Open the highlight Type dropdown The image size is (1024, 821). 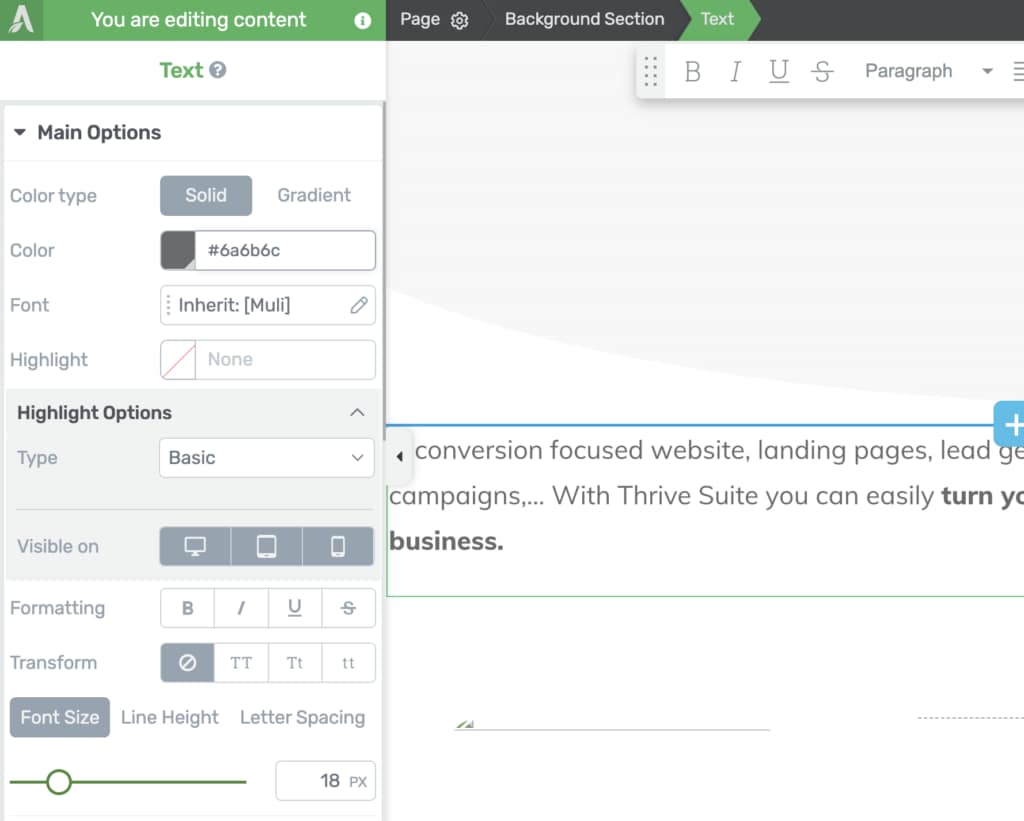266,458
